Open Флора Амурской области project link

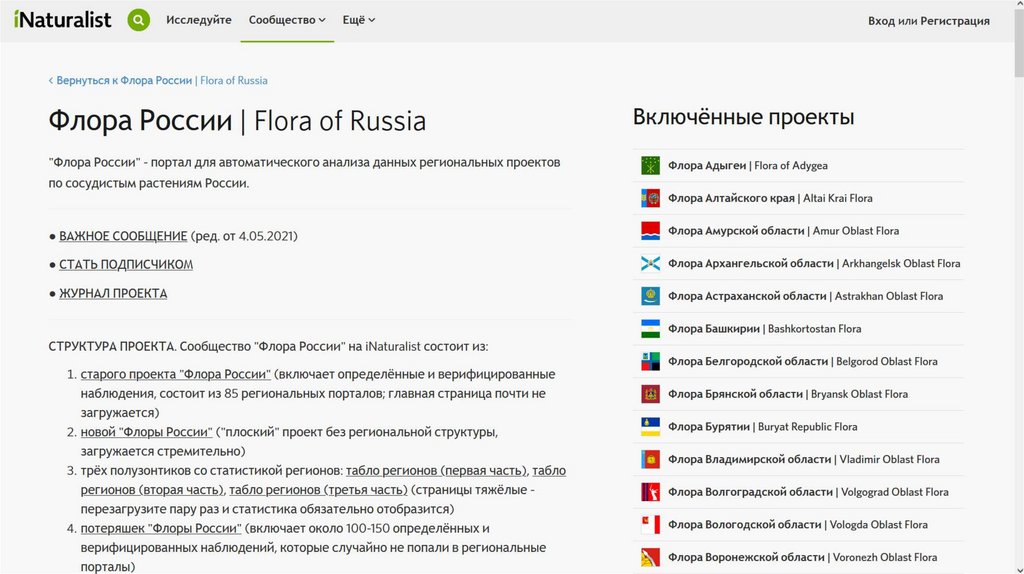[x=783, y=231]
